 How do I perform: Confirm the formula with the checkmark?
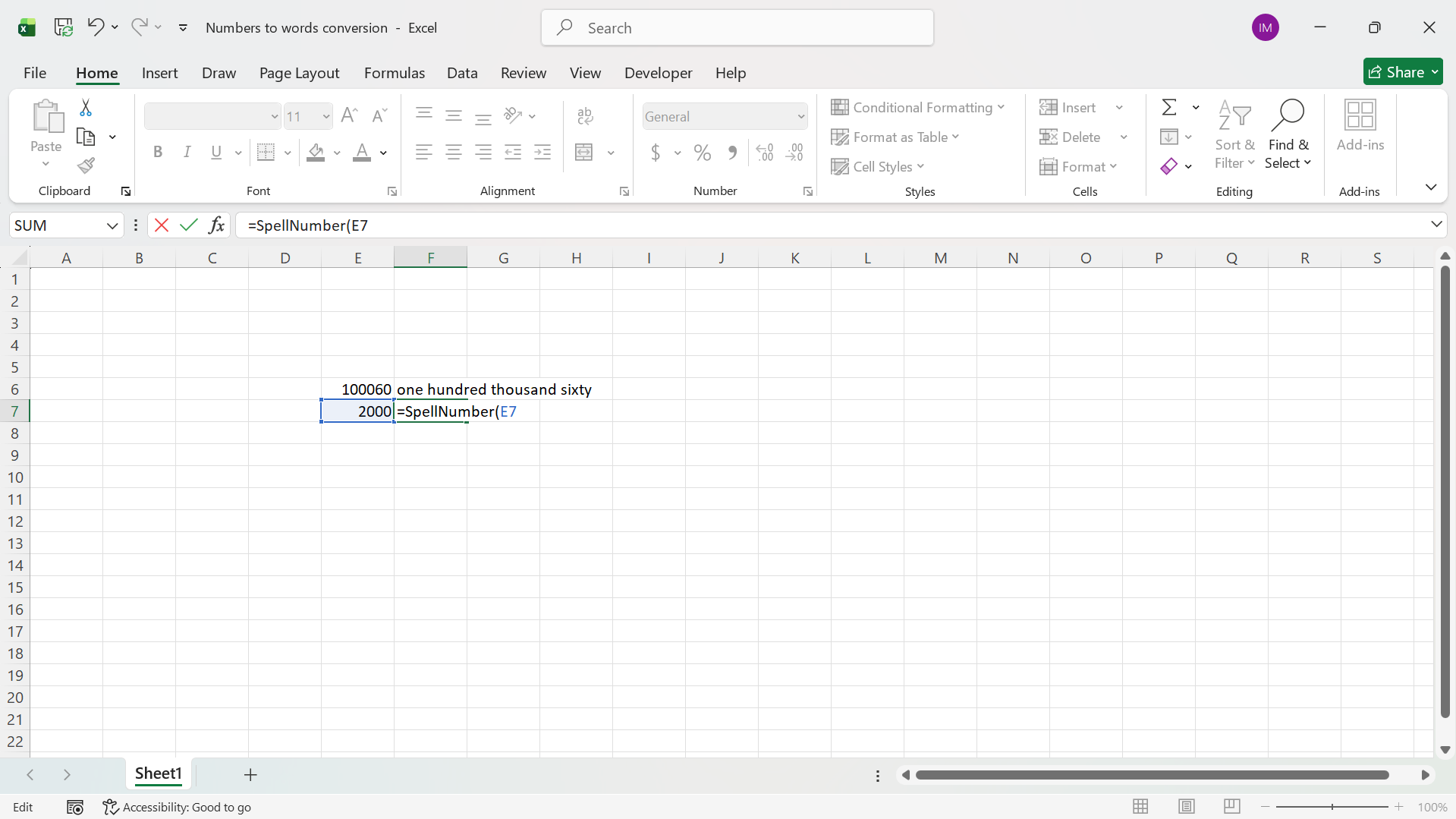(x=189, y=225)
